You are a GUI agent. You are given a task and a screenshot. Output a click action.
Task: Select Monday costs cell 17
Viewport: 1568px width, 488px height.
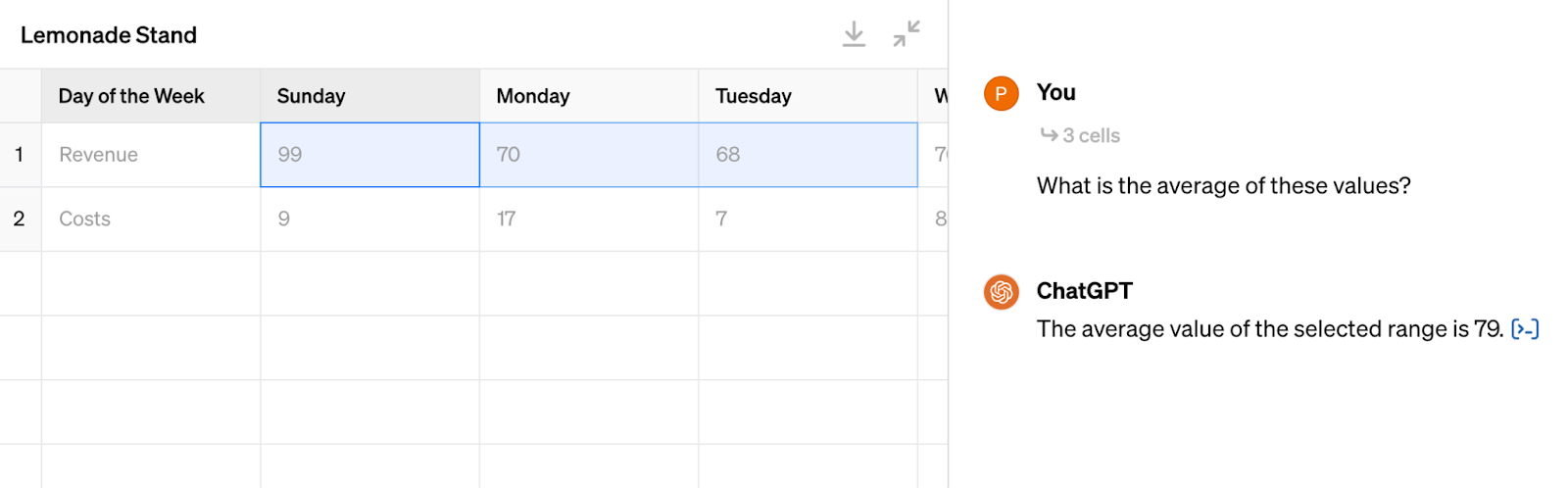pos(589,220)
